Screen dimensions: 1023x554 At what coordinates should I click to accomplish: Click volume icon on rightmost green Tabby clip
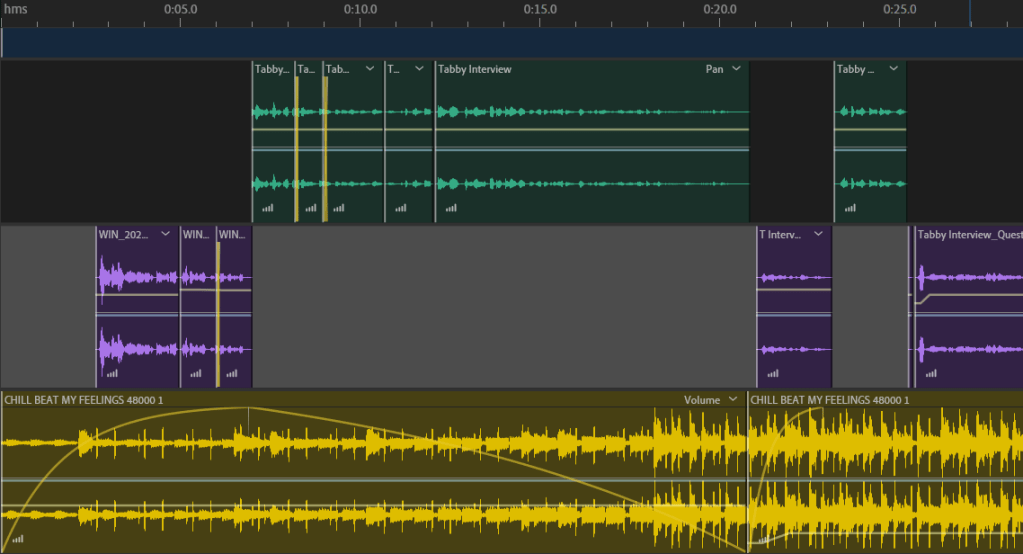click(851, 208)
